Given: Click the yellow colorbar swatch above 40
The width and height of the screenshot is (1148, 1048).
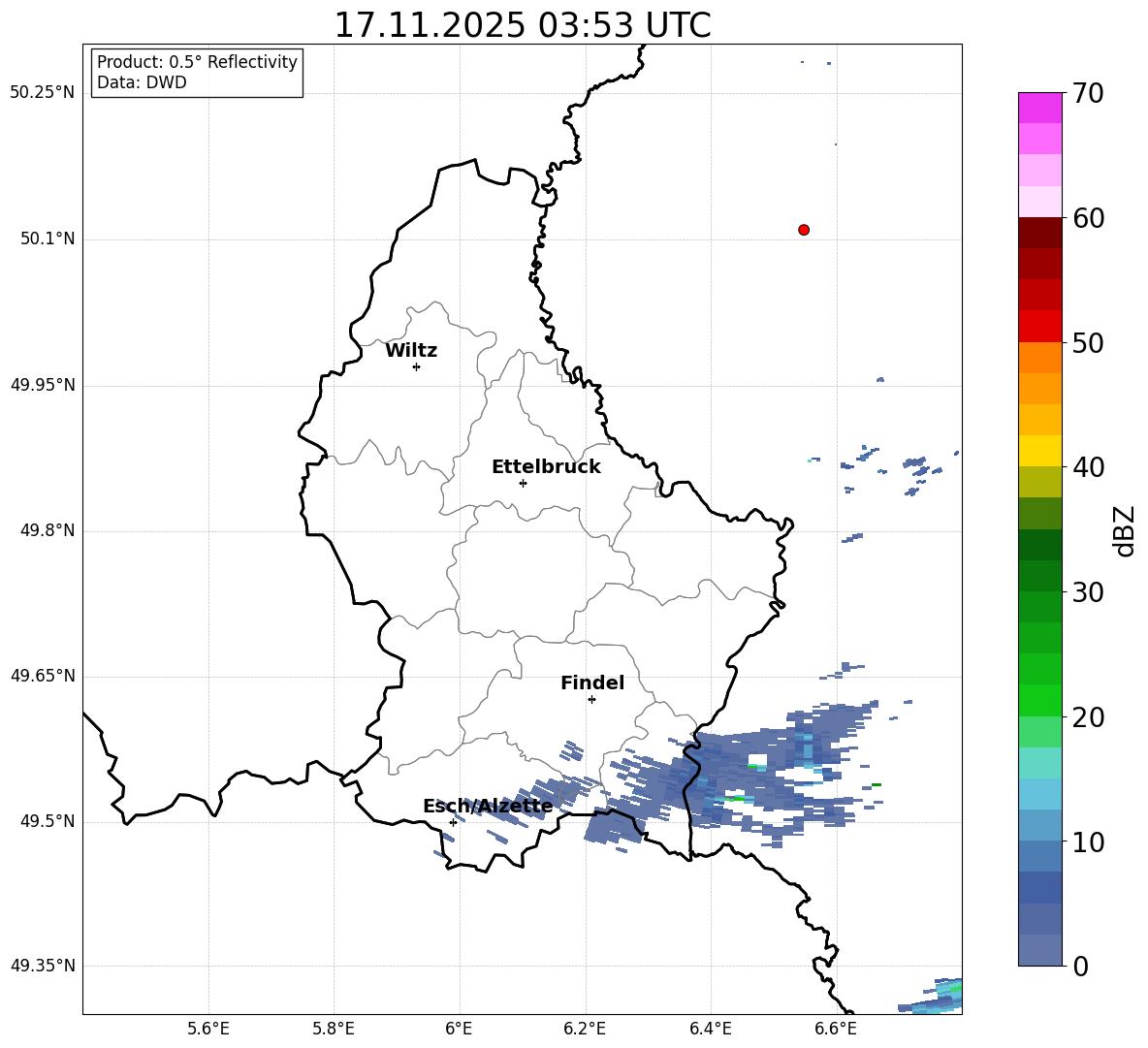Looking at the screenshot, I should pos(1039,451).
